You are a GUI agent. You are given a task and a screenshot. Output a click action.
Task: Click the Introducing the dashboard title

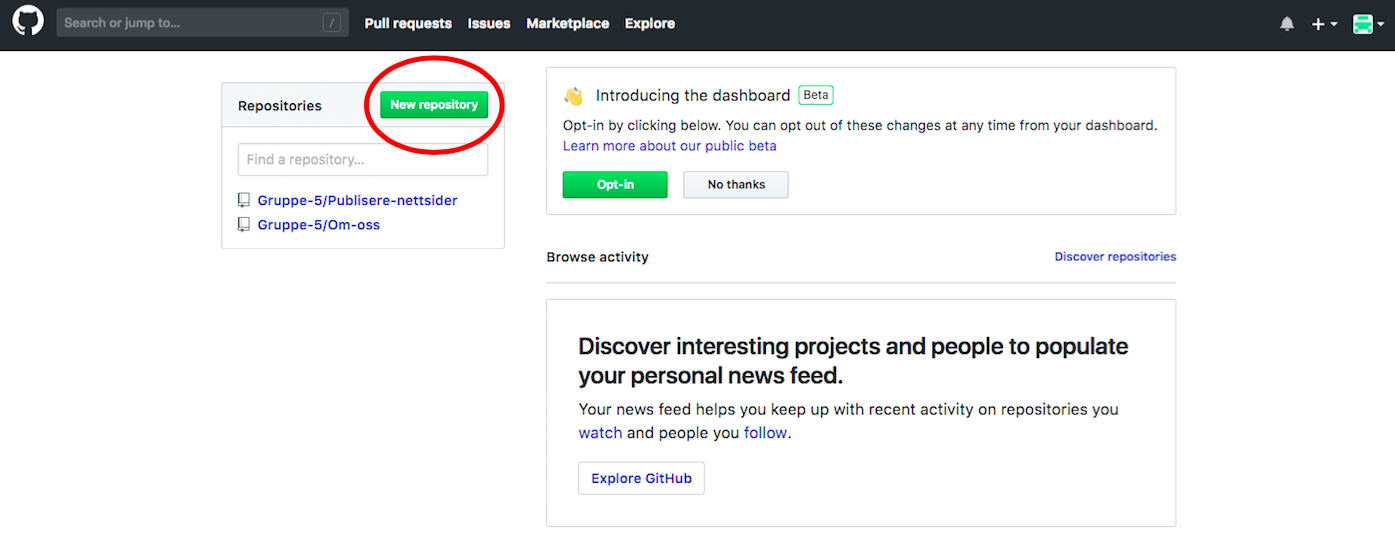(693, 96)
